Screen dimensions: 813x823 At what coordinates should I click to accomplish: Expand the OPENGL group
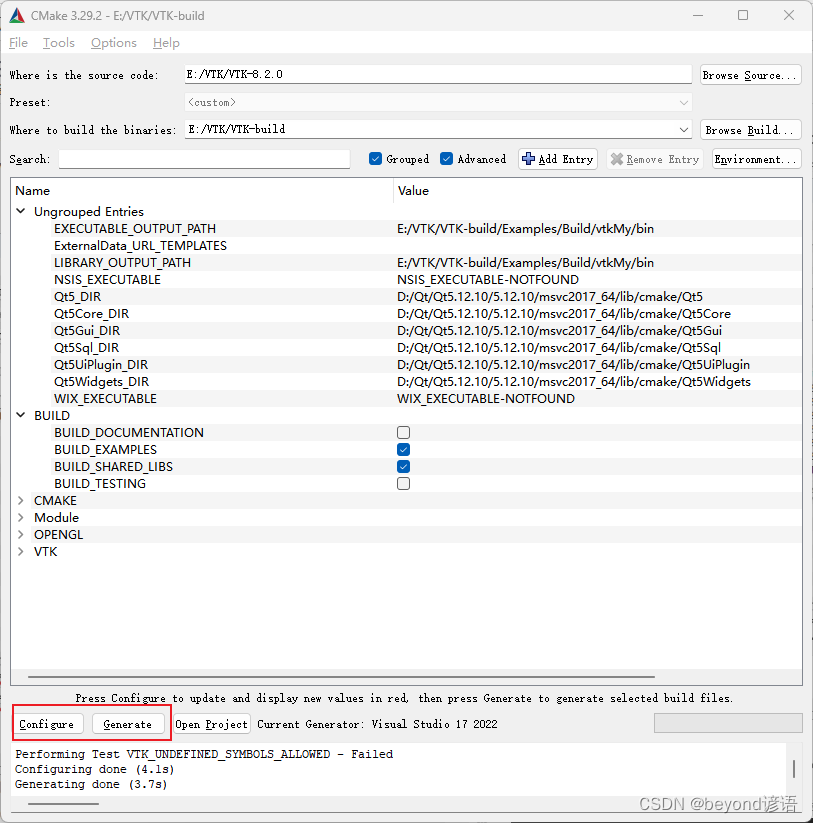click(21, 534)
